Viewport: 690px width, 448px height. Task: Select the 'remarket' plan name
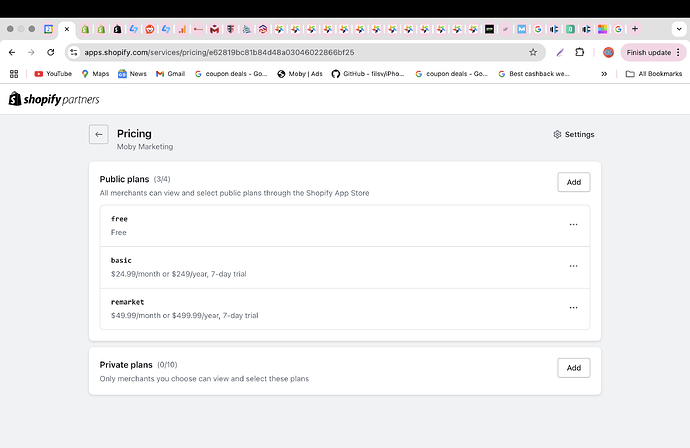pyautogui.click(x=128, y=302)
